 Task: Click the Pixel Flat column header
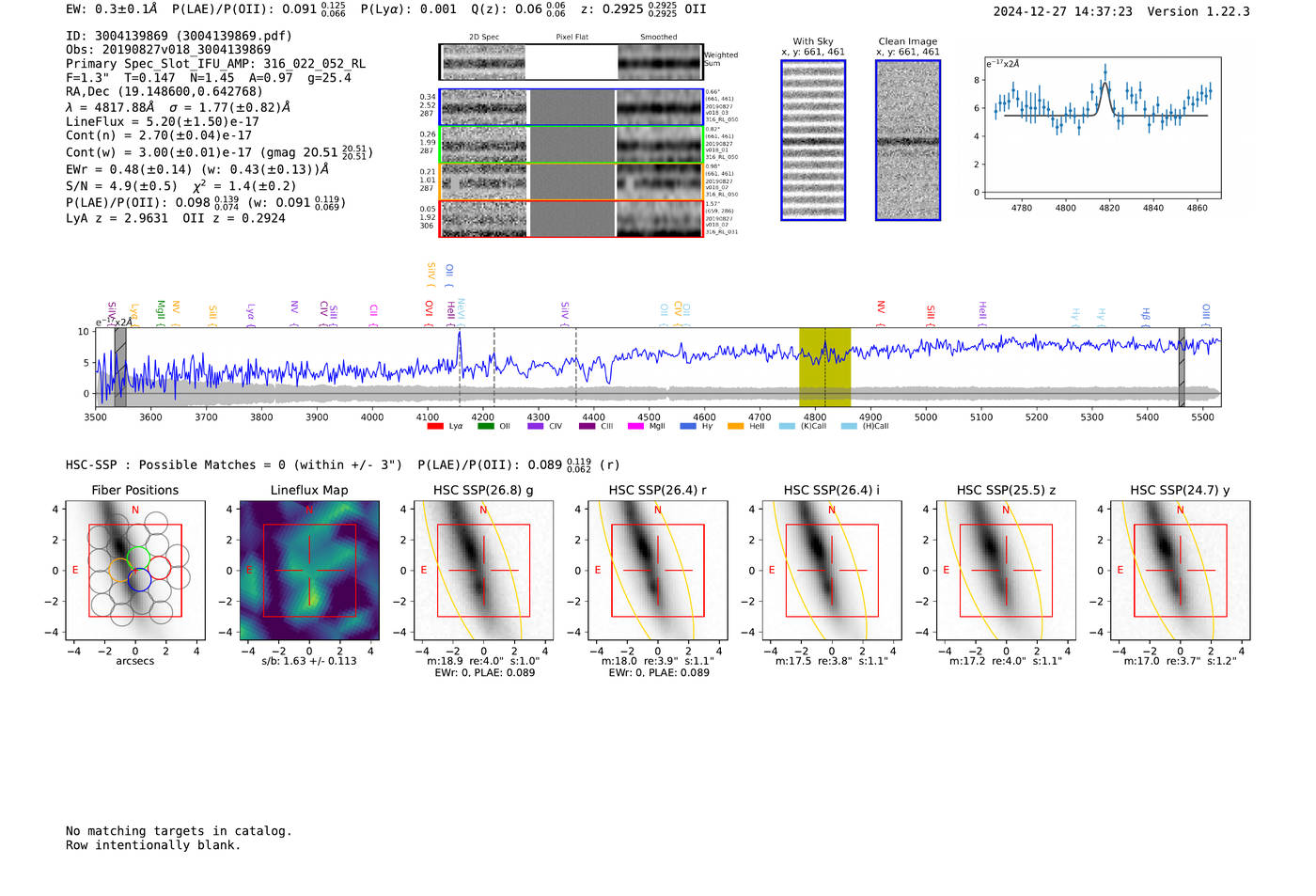pos(572,38)
